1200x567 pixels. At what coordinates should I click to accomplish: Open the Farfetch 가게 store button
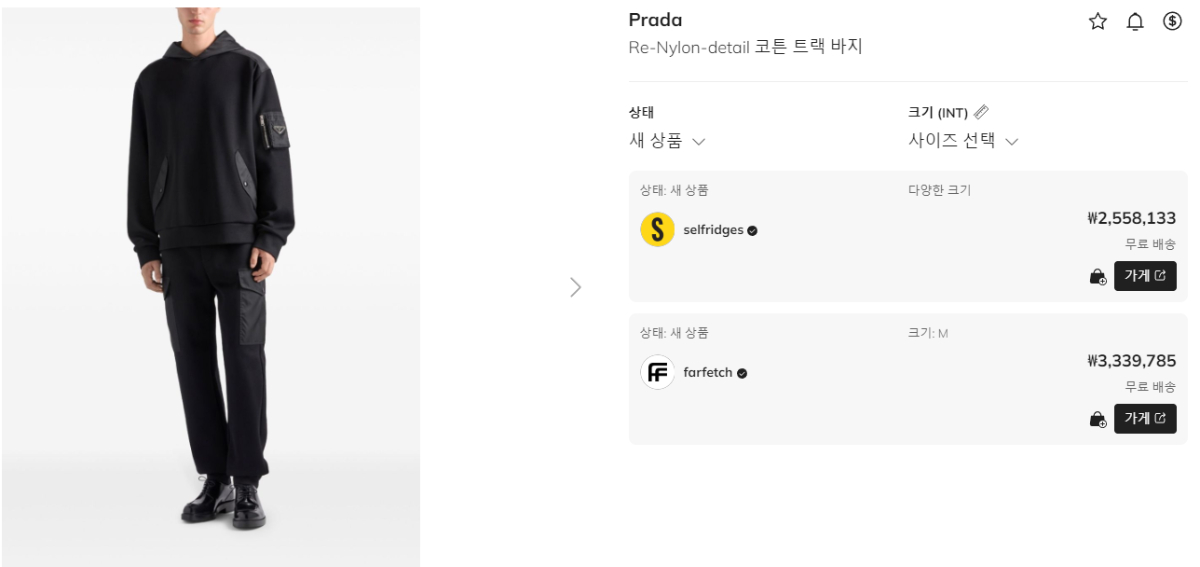point(1145,419)
